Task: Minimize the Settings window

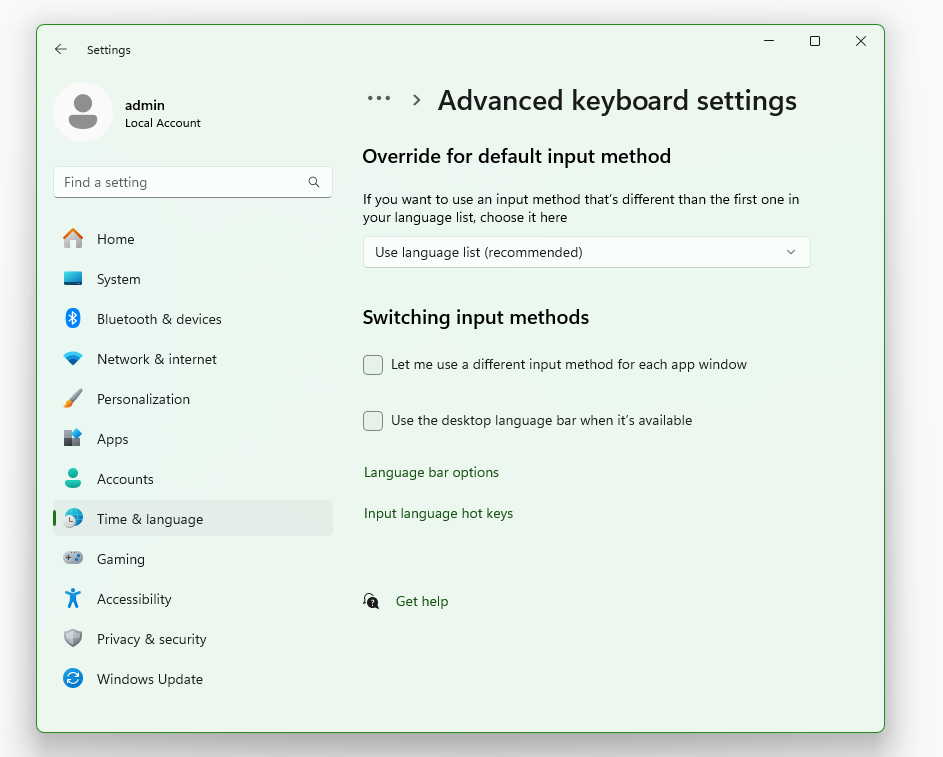Action: point(769,41)
